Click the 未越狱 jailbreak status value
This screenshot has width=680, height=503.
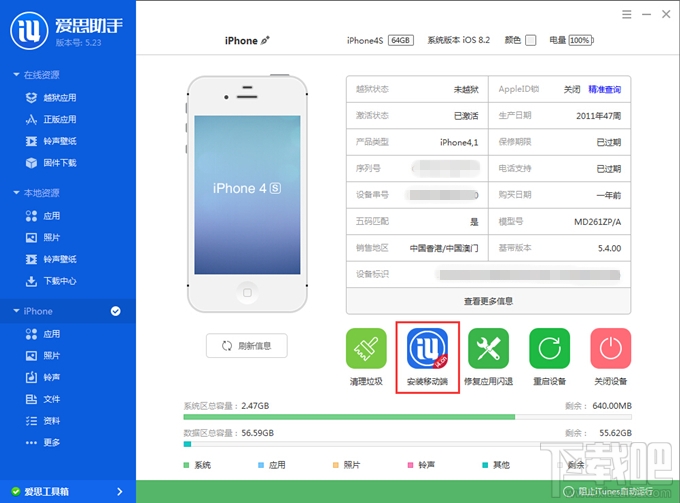[466, 89]
